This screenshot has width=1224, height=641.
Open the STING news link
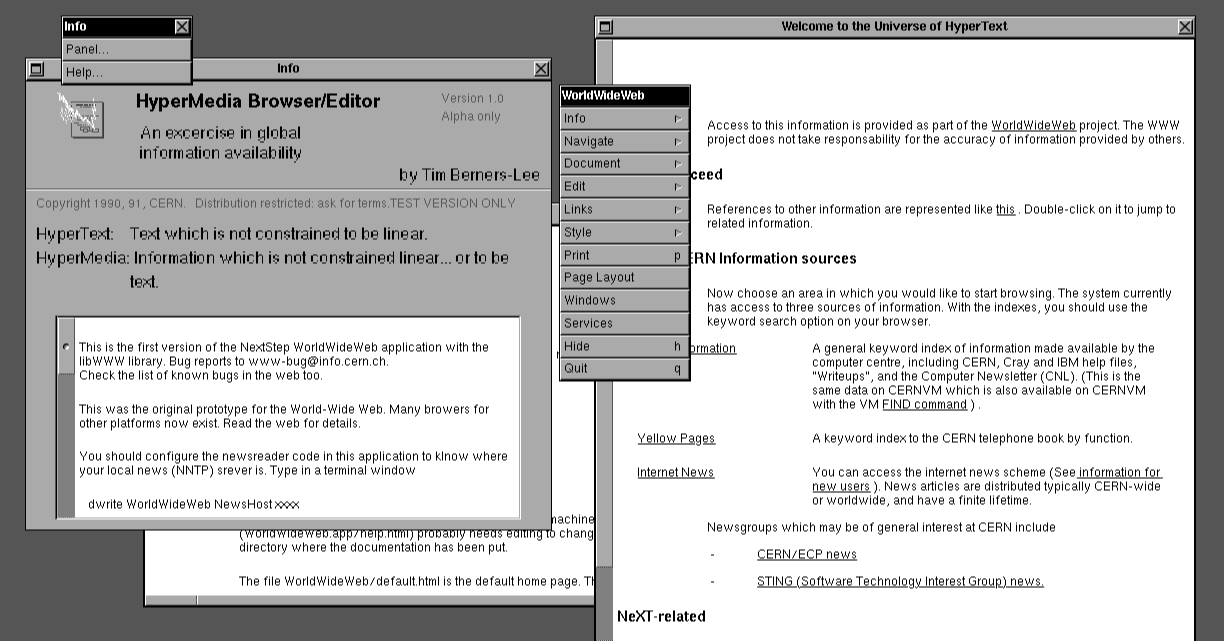click(x=900, y=581)
